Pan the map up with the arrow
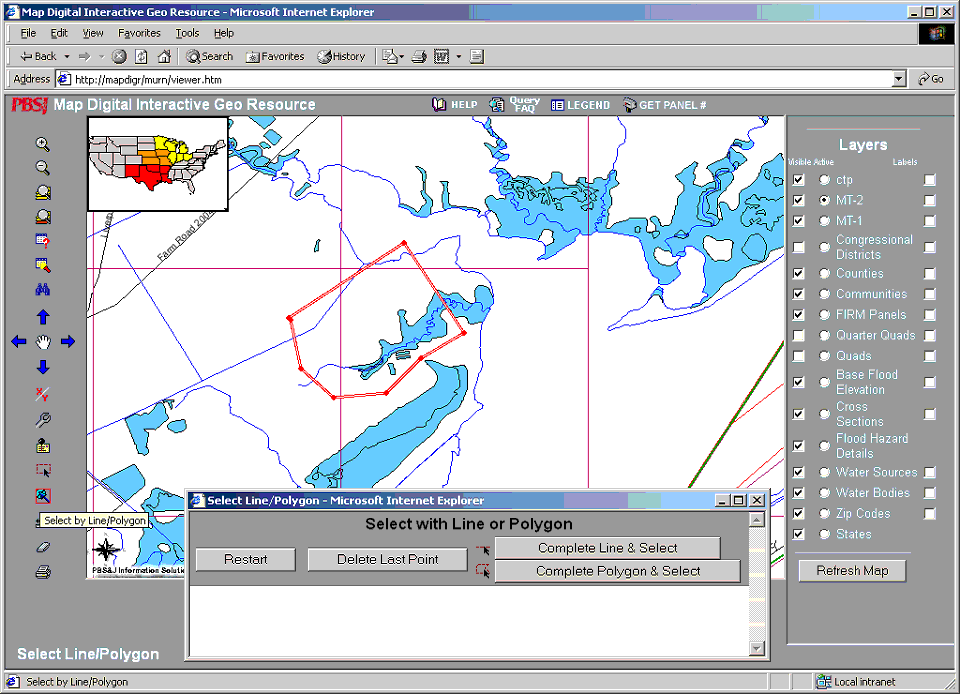 click(x=43, y=316)
